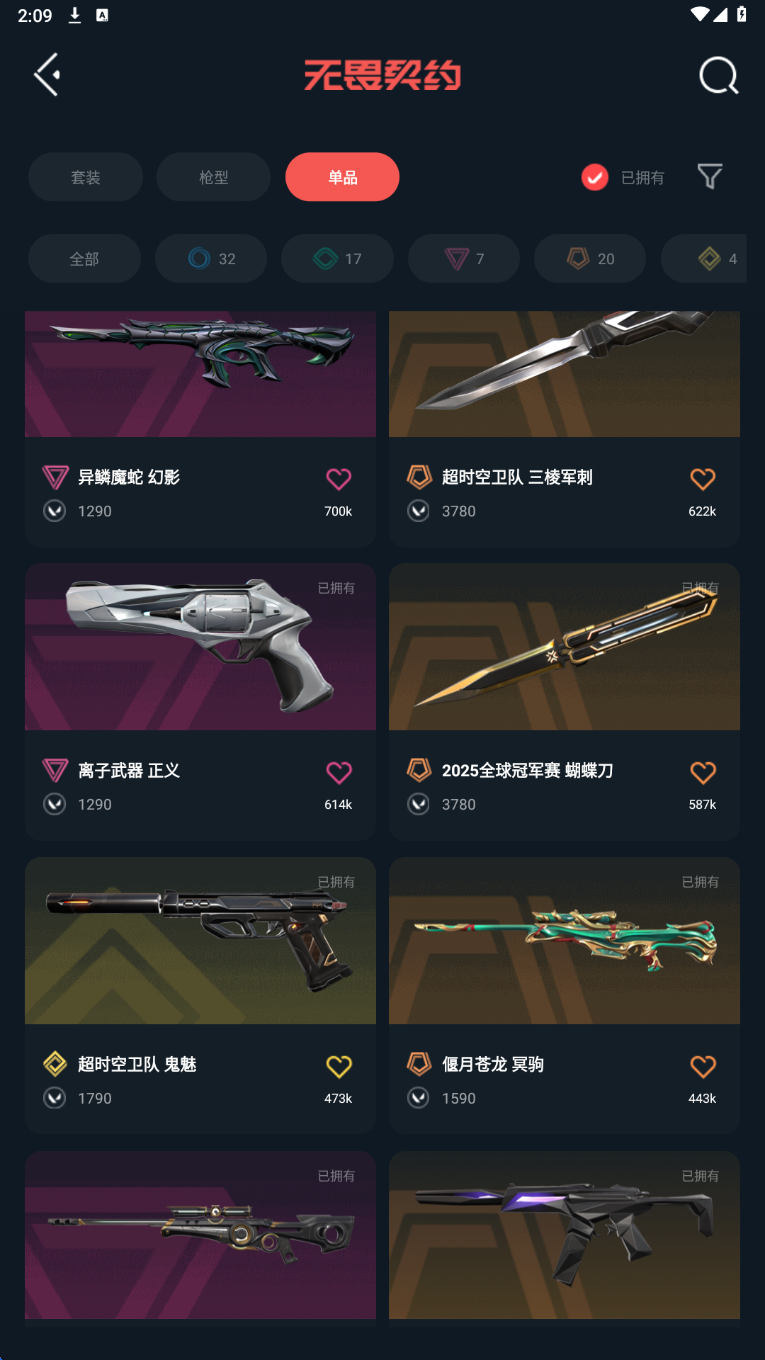Tap the back arrow icon
765x1360 pixels.
(x=47, y=75)
